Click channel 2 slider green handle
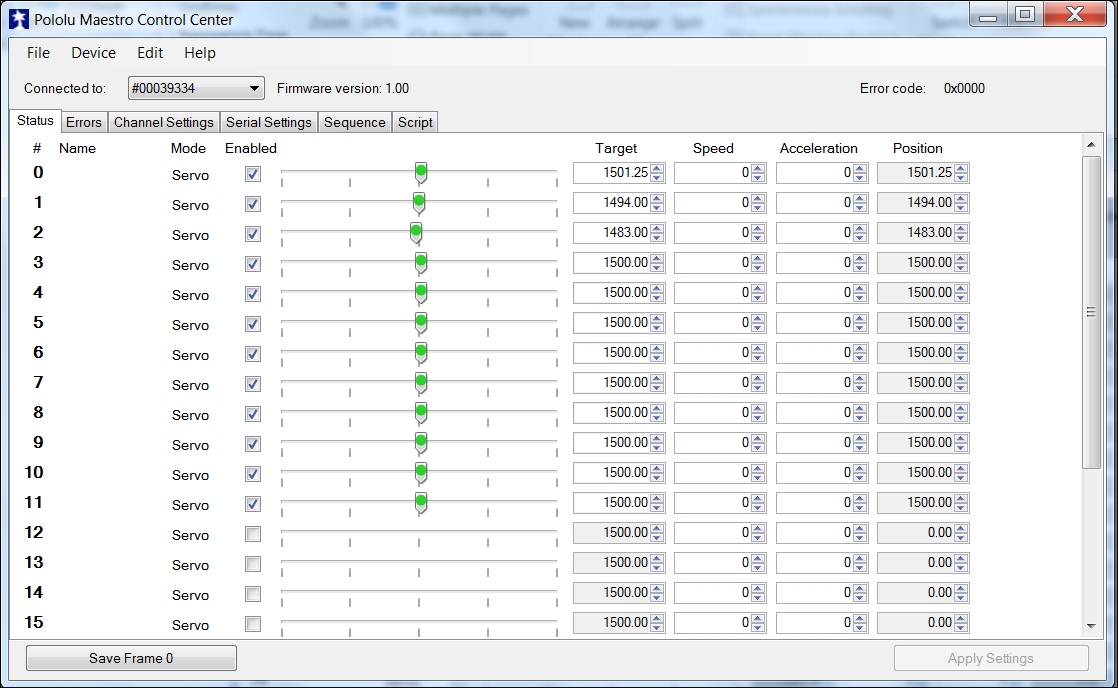Image resolution: width=1118 pixels, height=688 pixels. pos(416,232)
